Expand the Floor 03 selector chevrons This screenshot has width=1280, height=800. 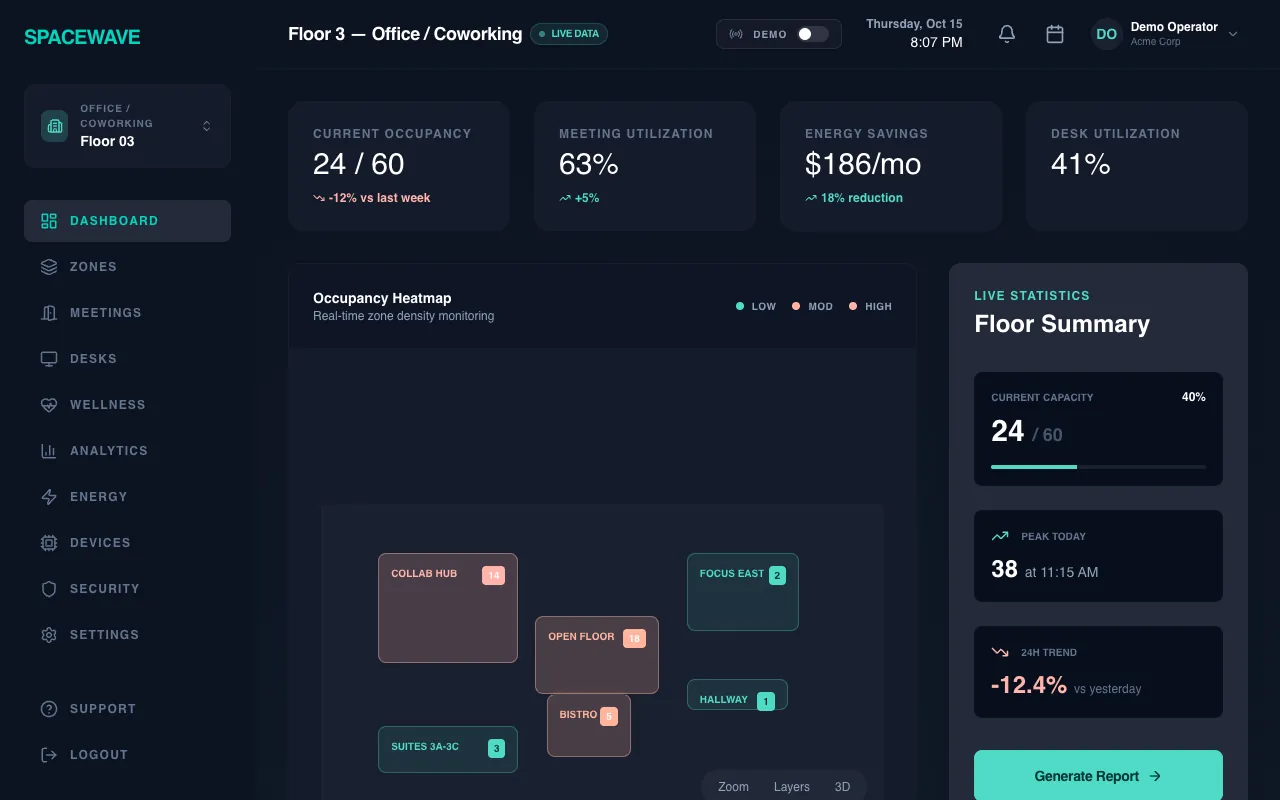pyautogui.click(x=206, y=126)
